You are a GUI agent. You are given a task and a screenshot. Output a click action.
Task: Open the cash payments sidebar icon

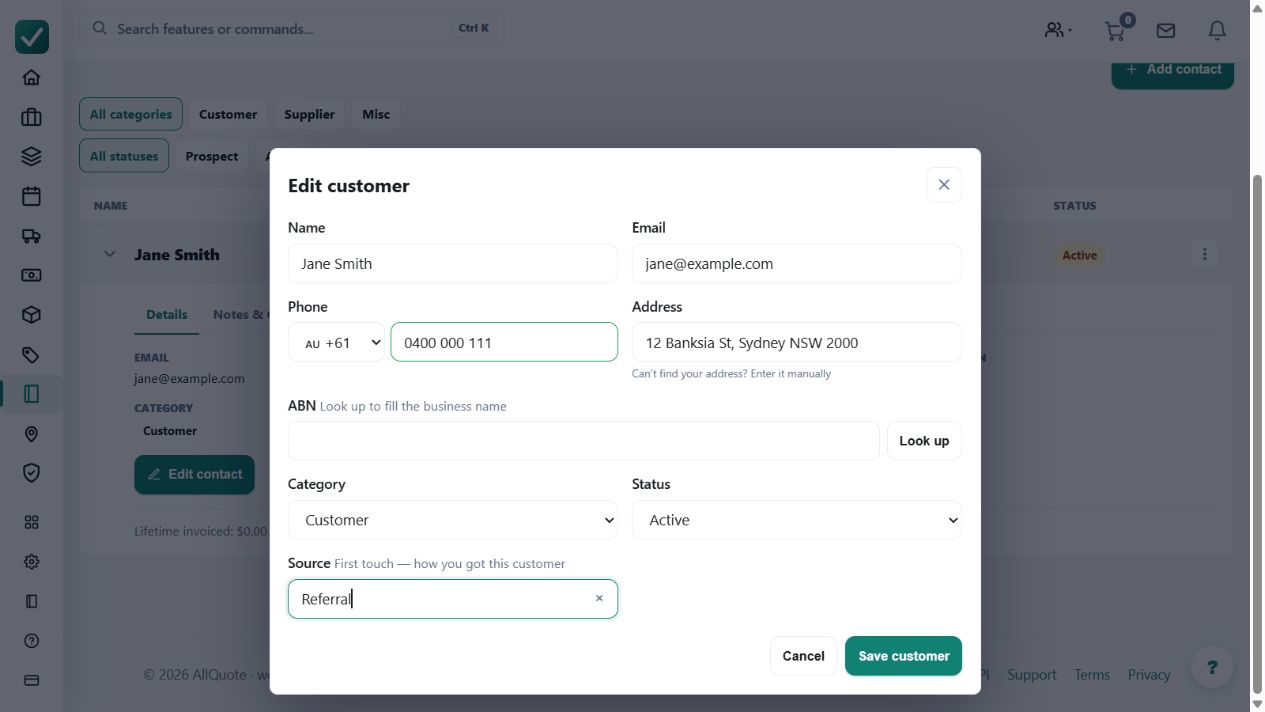coord(31,275)
